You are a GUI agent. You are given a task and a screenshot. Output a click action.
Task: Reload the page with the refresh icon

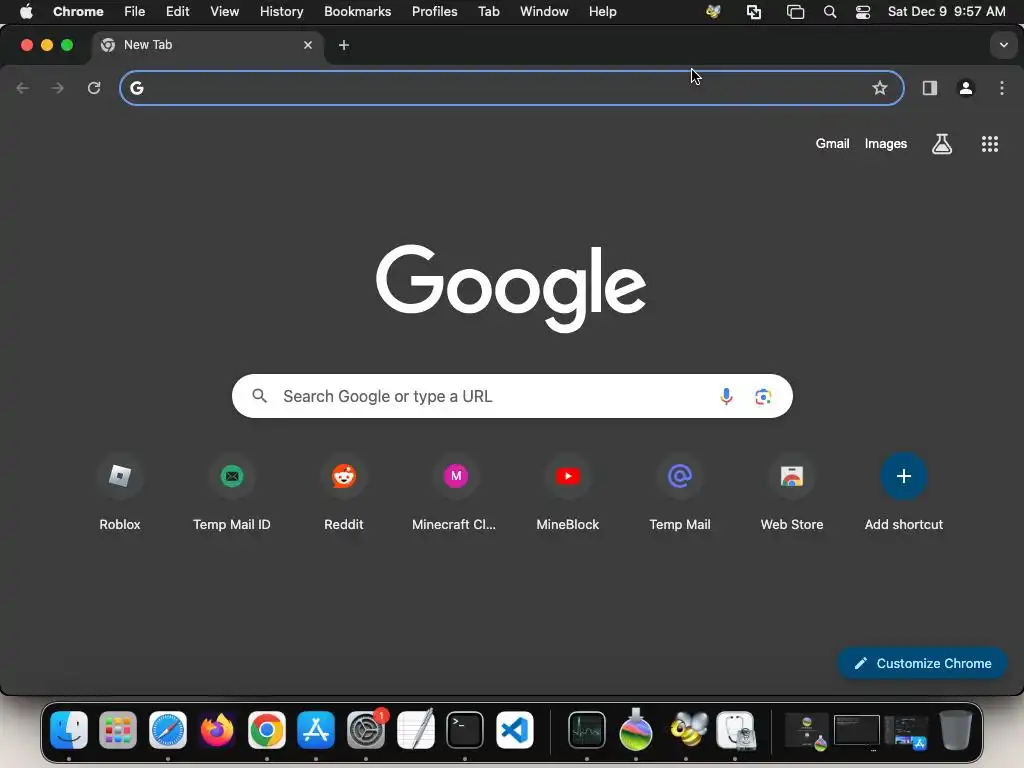coord(94,88)
